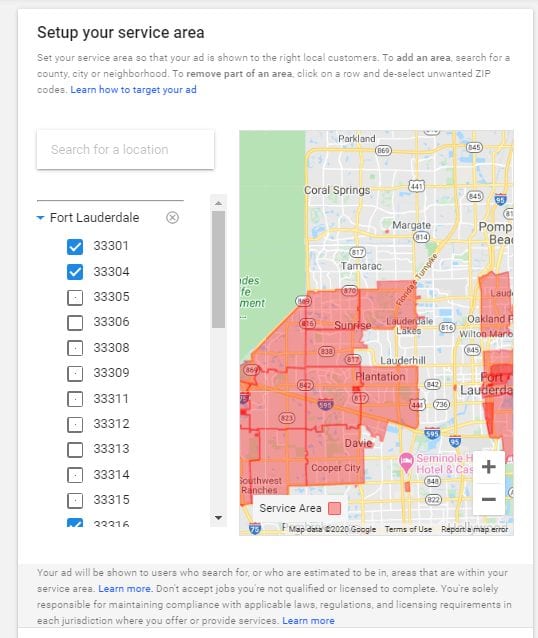Uncheck ZIP code 33304

[75, 272]
